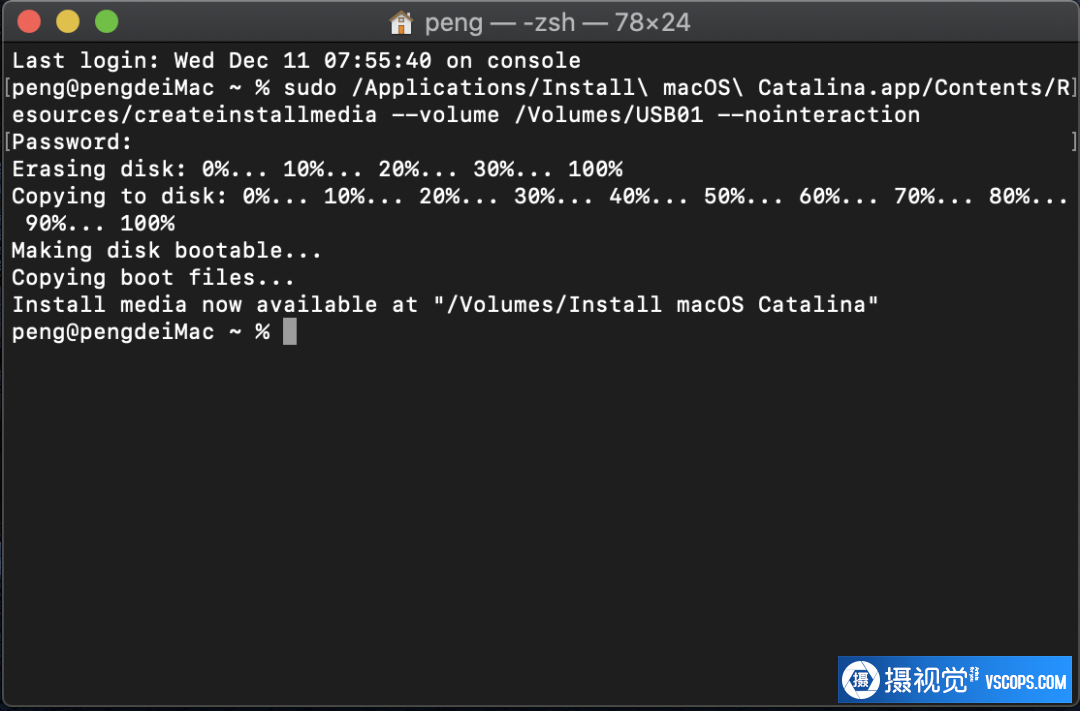Click the word 'sudo' in the command
The image size is (1080, 711).
(310, 88)
